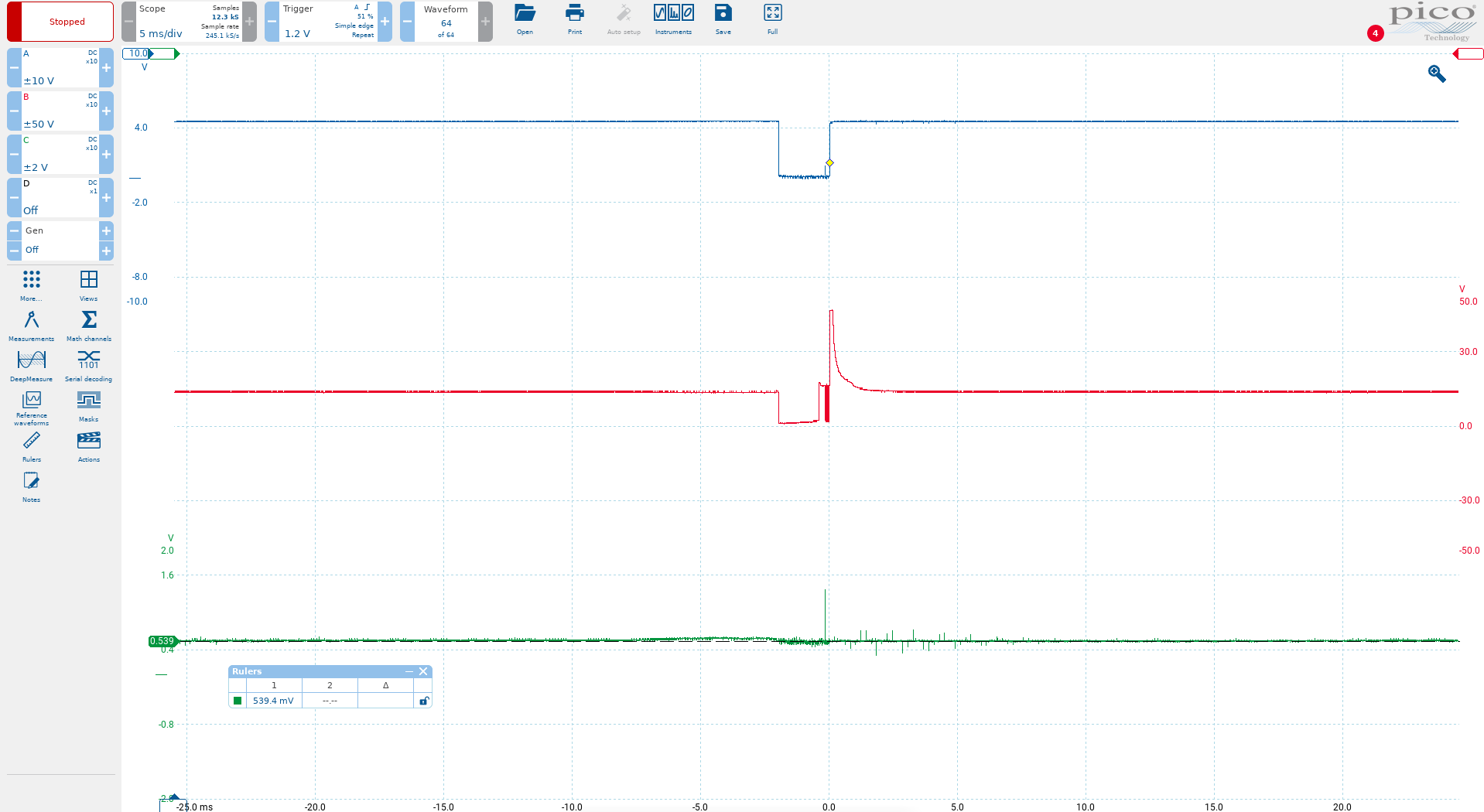Click the Save disk icon
This screenshot has height=812, width=1484.
tap(723, 20)
